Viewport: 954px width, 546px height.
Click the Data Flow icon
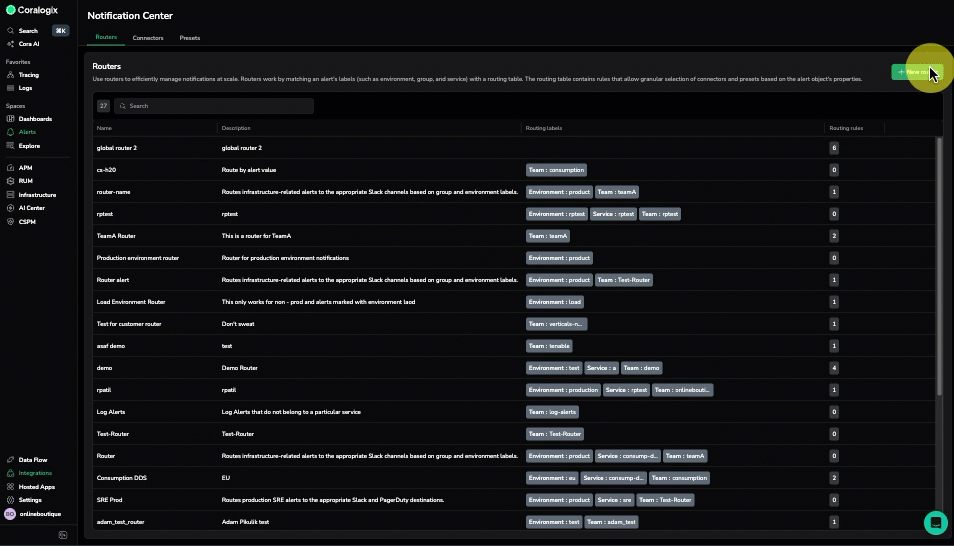coord(10,460)
